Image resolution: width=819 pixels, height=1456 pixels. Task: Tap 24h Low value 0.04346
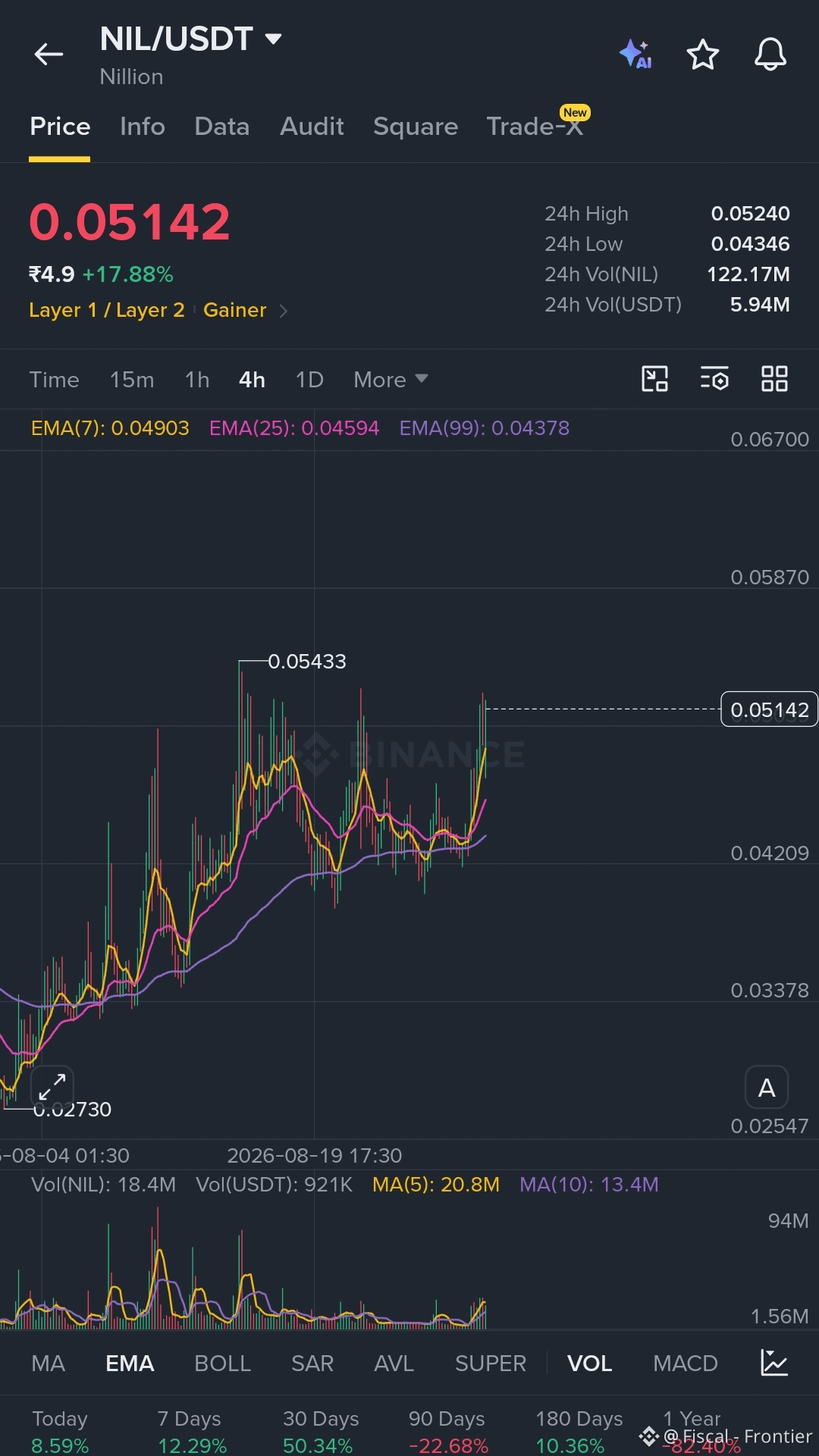750,244
